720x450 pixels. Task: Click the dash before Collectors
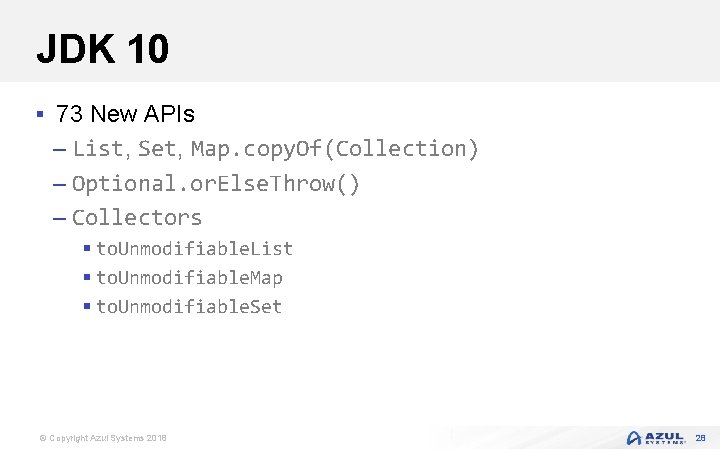pyautogui.click(x=58, y=218)
